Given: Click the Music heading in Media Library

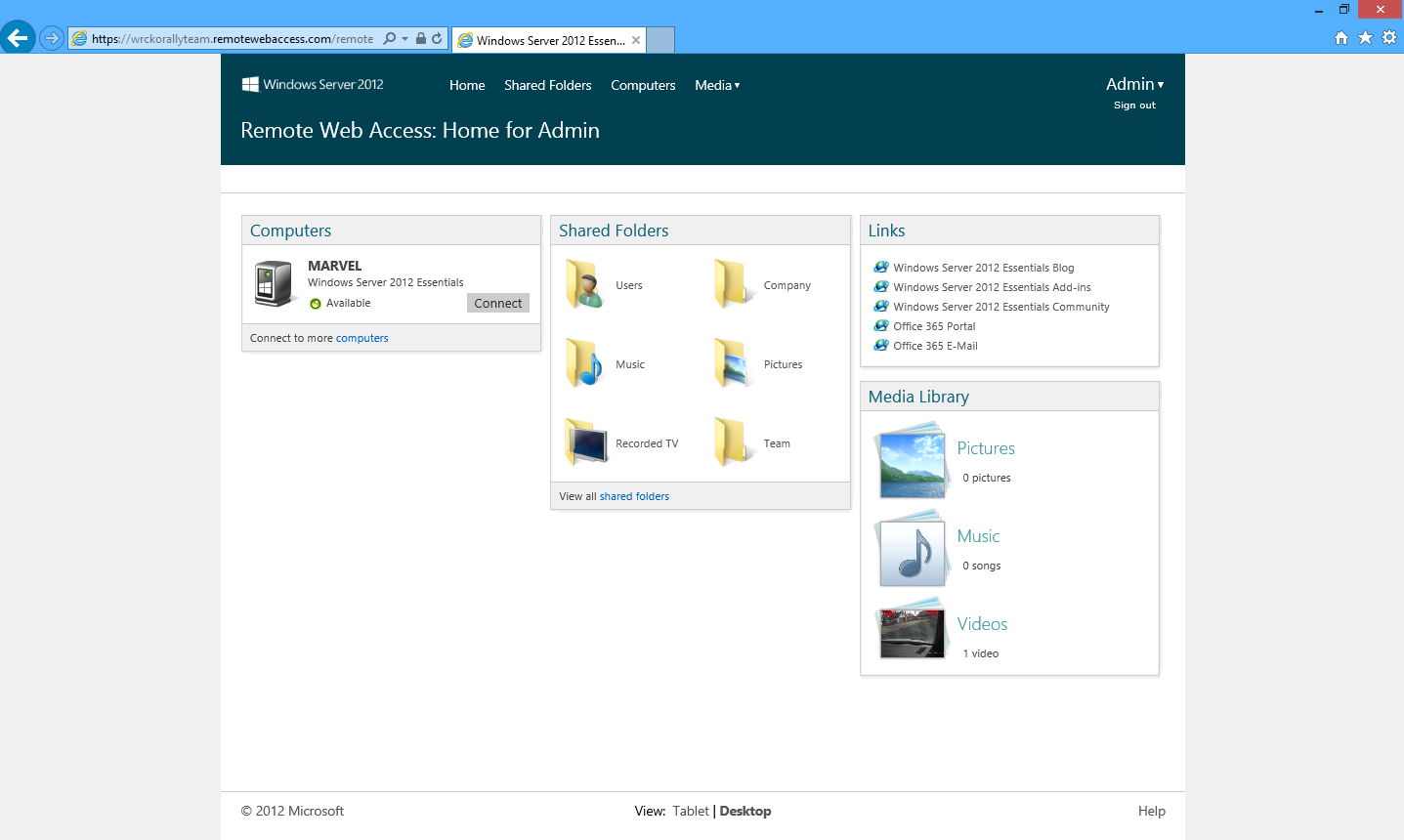Looking at the screenshot, I should [978, 536].
